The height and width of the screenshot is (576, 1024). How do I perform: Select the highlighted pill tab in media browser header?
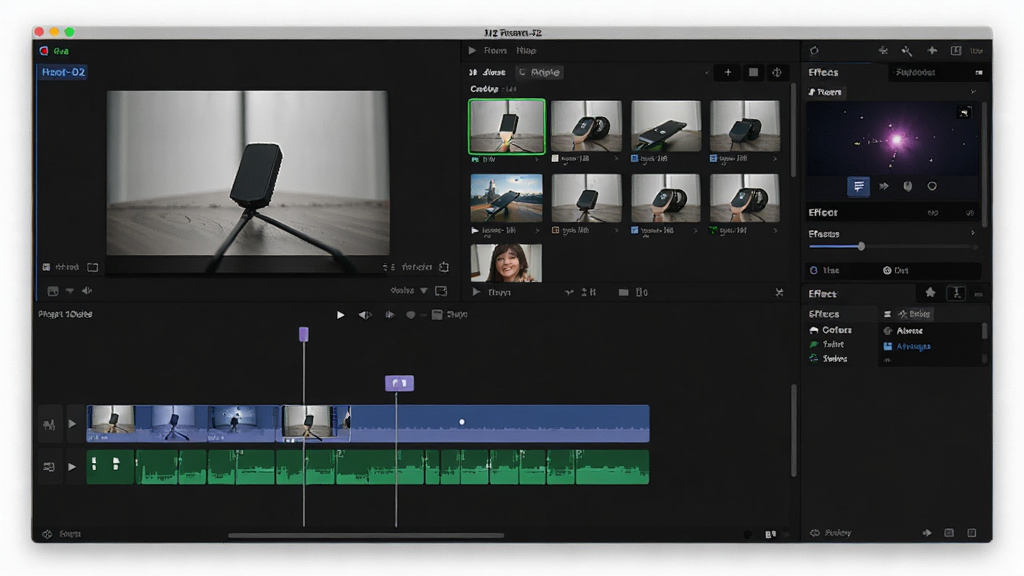pyautogui.click(x=539, y=72)
